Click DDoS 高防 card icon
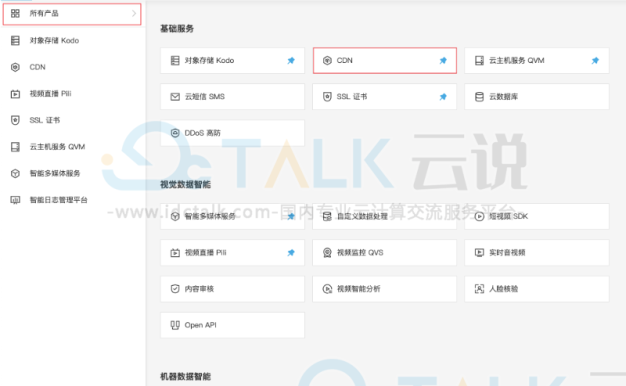Viewport: 626px width, 386px height. [175, 133]
